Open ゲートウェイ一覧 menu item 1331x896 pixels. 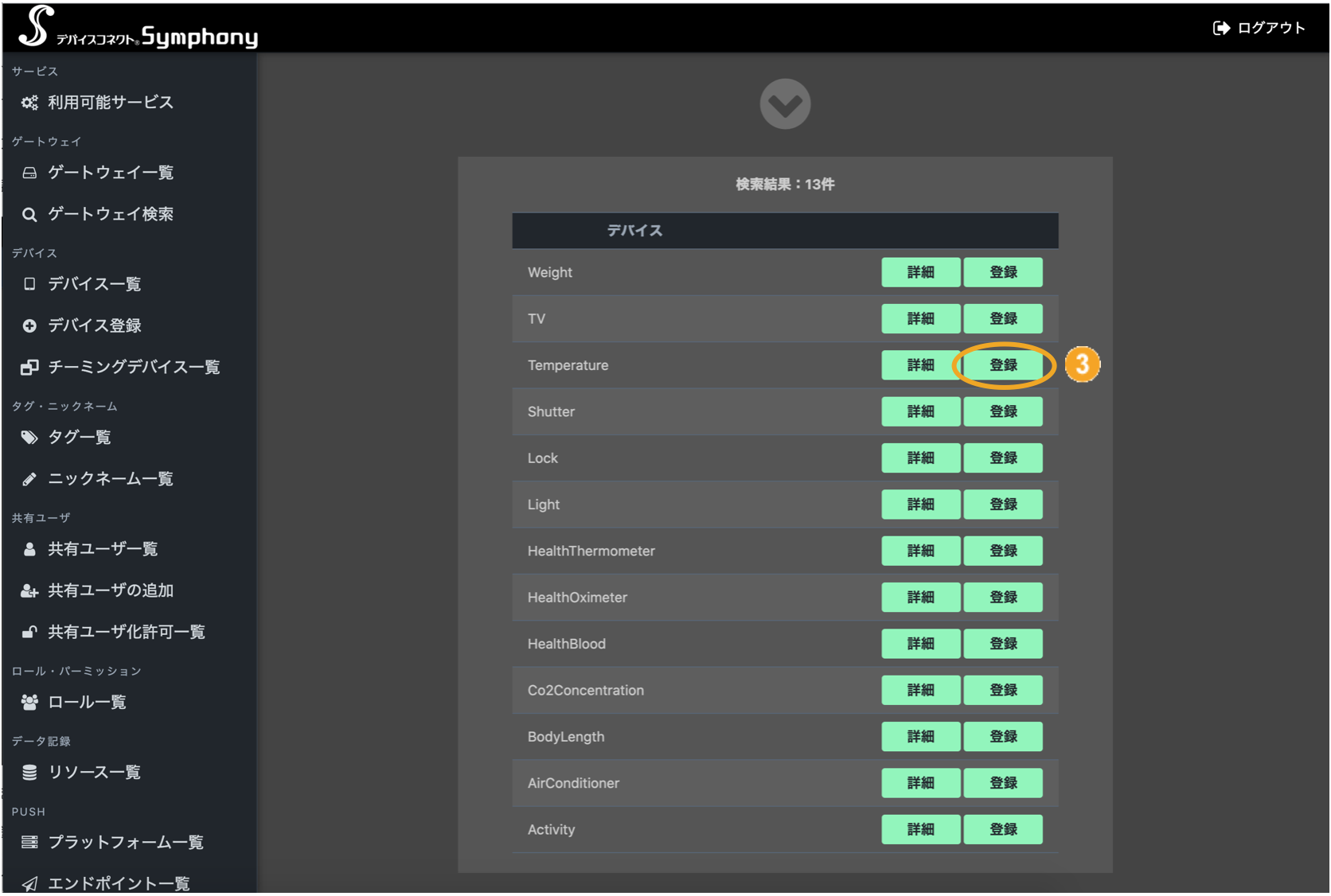click(110, 173)
